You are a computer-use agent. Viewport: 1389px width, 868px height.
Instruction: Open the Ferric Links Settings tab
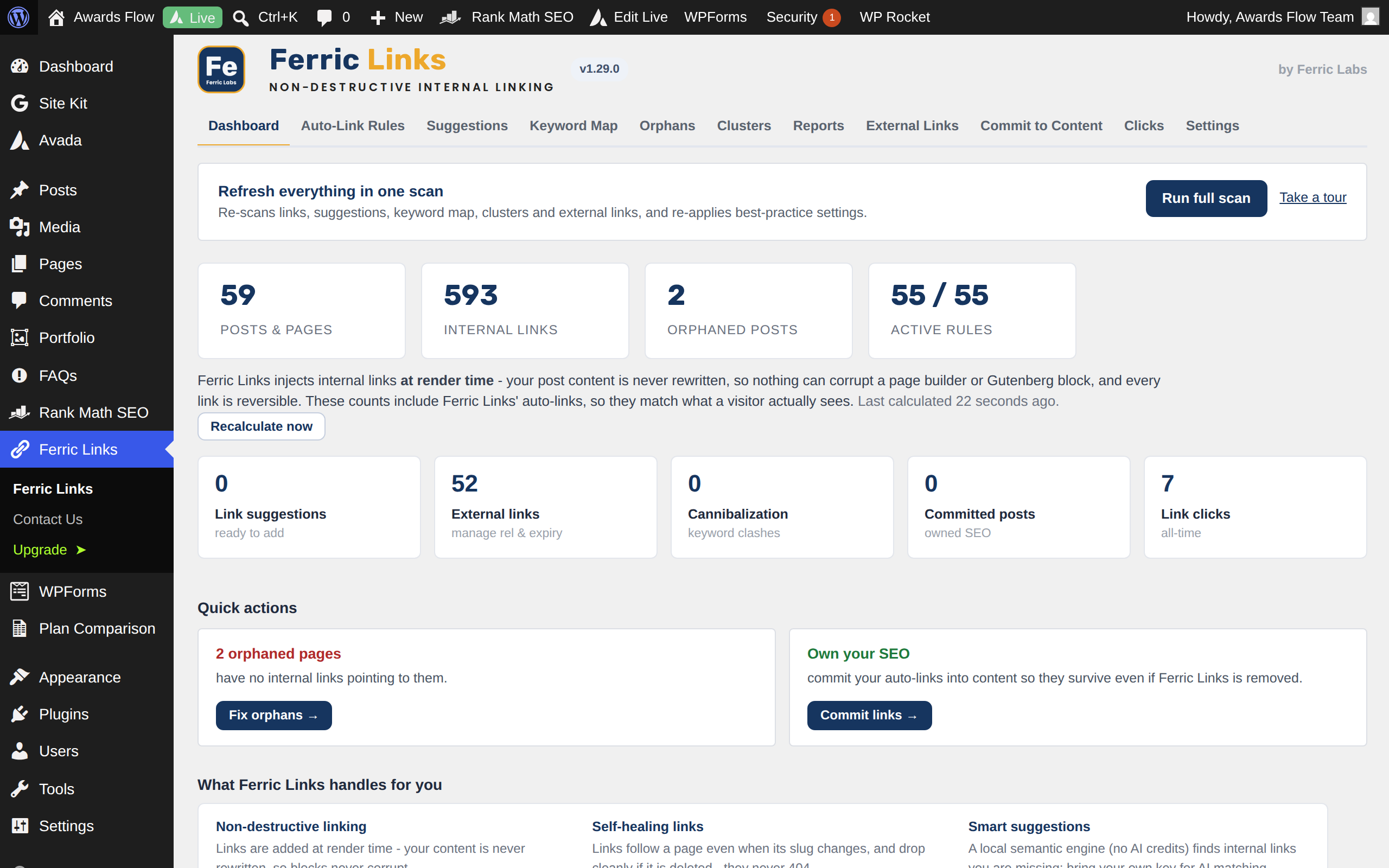(x=1212, y=126)
